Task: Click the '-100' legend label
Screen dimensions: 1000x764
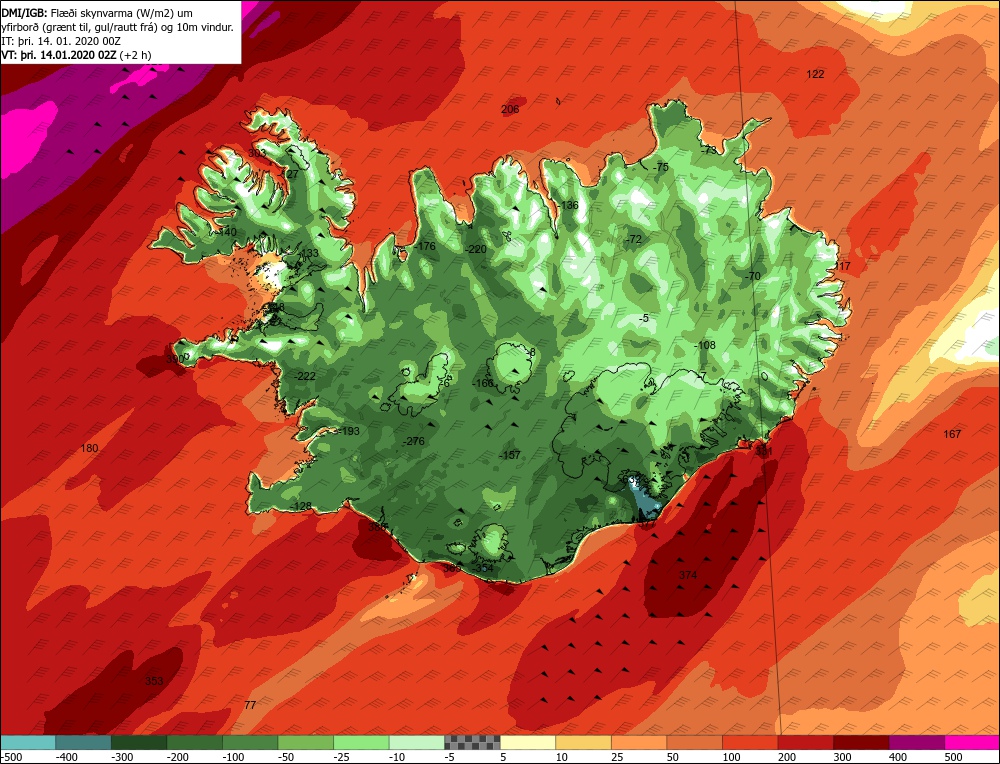Action: coord(233,757)
